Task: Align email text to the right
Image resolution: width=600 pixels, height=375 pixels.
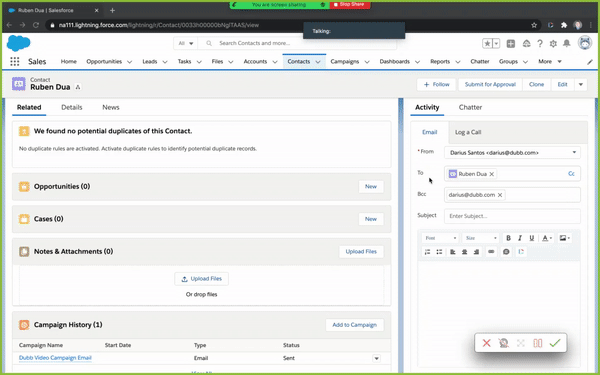Action: 476,251
